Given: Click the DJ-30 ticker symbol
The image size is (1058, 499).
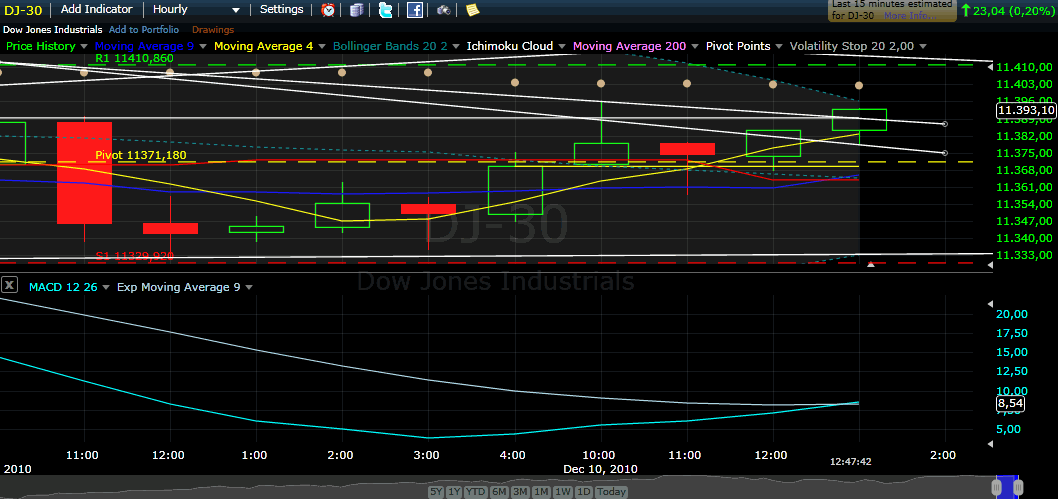Looking at the screenshot, I should tap(24, 9).
